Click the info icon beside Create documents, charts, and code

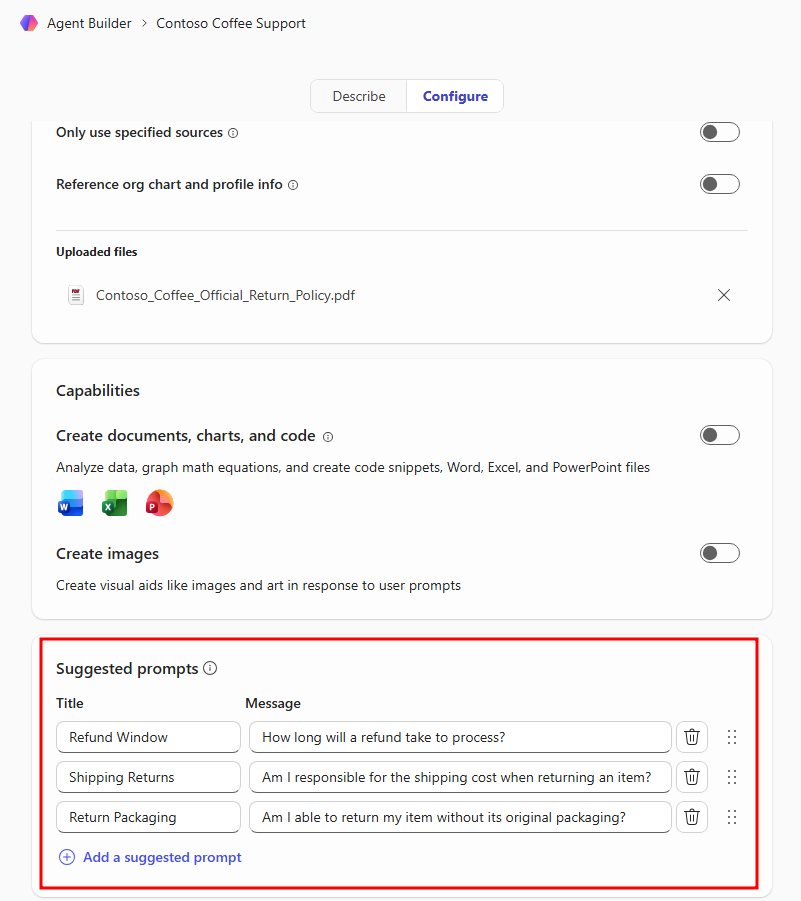pos(328,437)
